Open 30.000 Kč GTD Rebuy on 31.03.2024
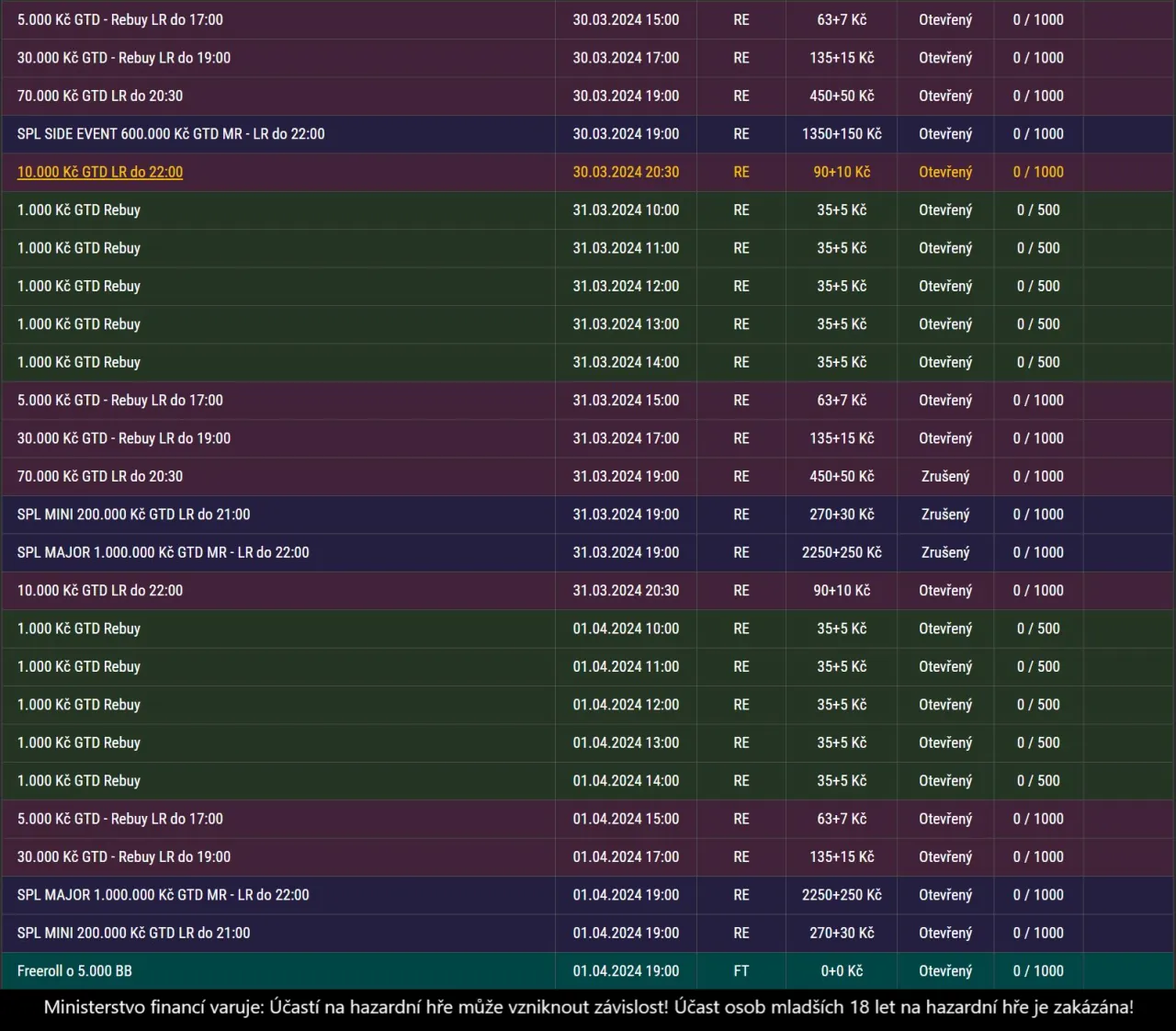Image resolution: width=1176 pixels, height=1031 pixels. [124, 438]
